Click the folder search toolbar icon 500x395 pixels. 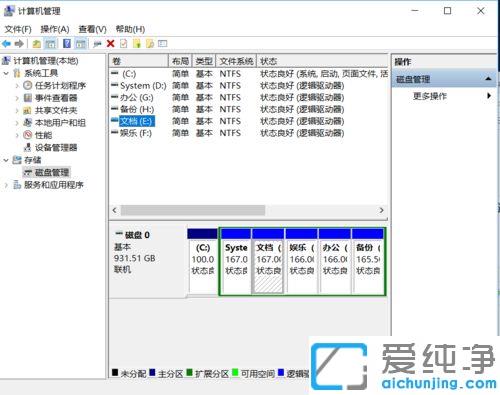pos(150,44)
